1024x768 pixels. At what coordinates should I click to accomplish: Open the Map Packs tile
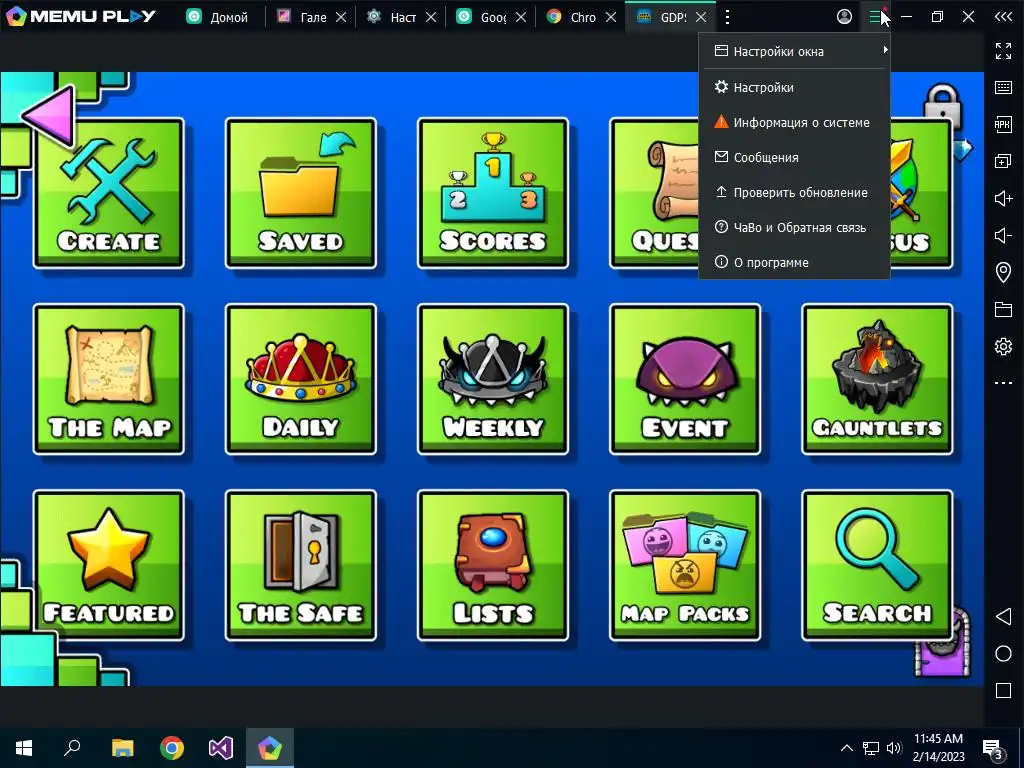(684, 566)
